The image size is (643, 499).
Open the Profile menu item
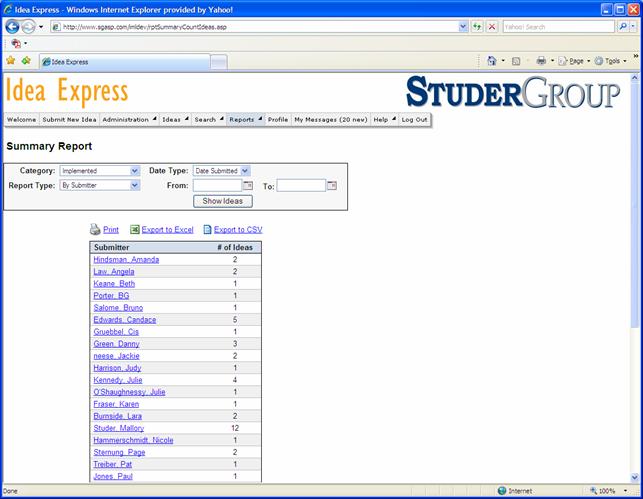point(278,119)
